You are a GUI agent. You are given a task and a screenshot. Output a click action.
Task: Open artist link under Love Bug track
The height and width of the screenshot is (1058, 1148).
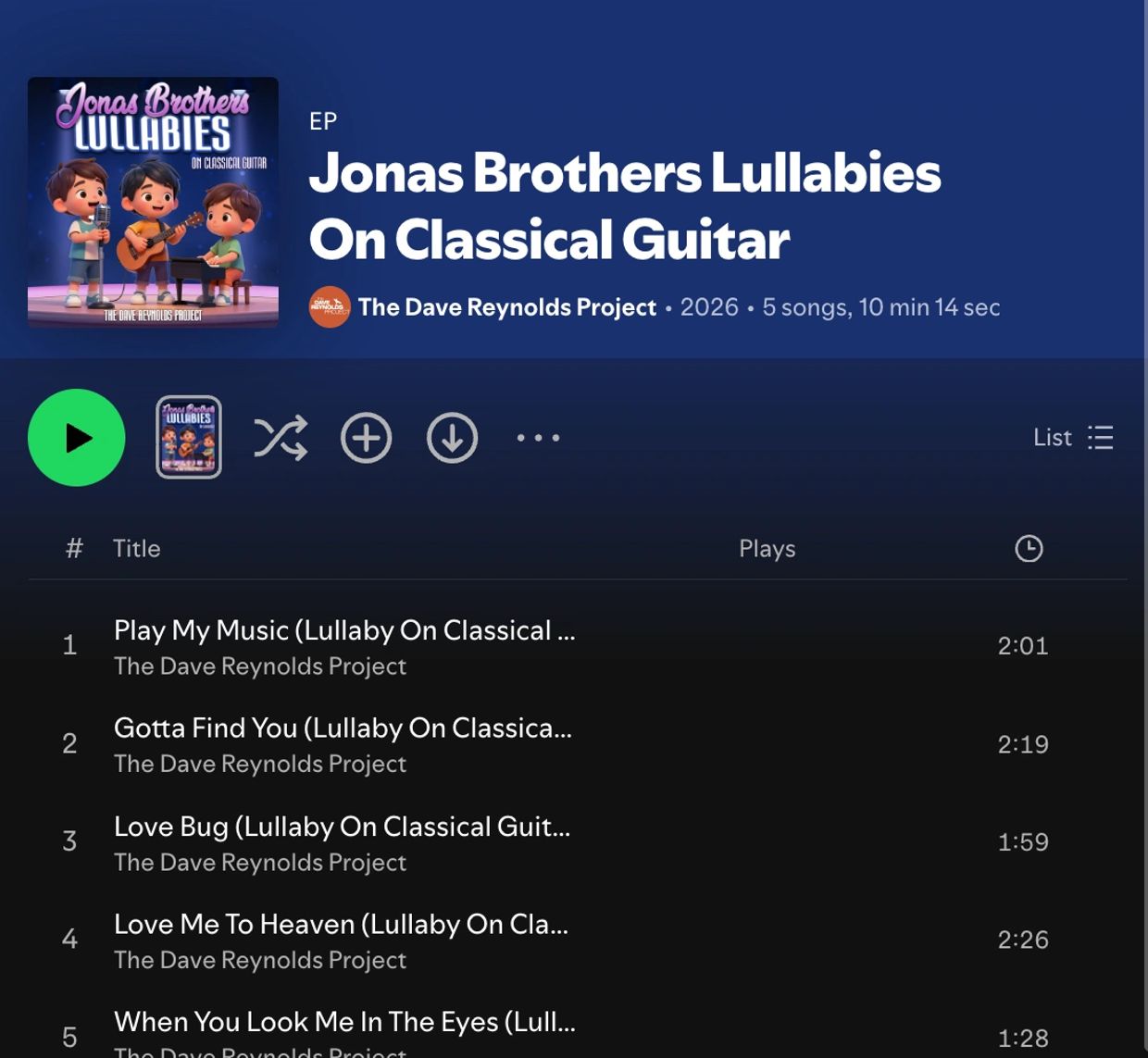260,863
